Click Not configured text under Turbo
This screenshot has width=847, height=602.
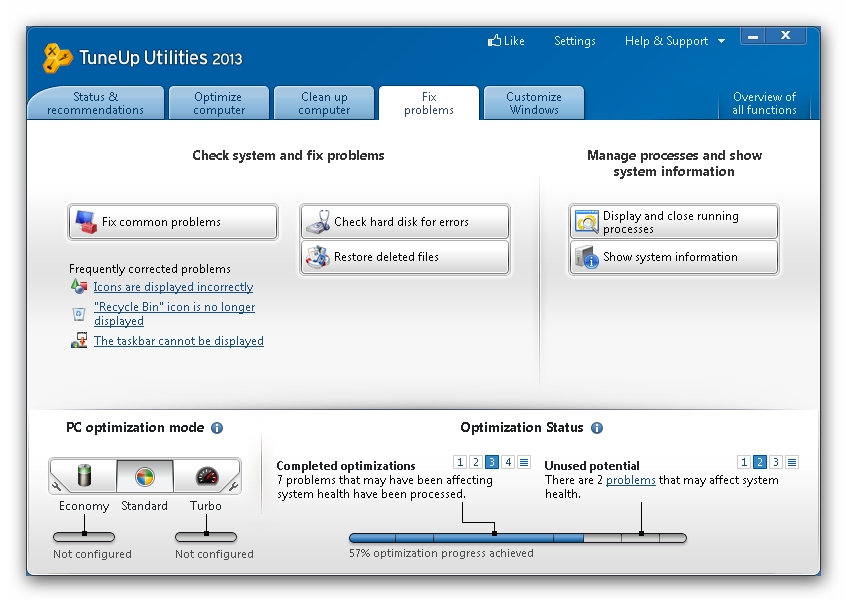(x=214, y=554)
